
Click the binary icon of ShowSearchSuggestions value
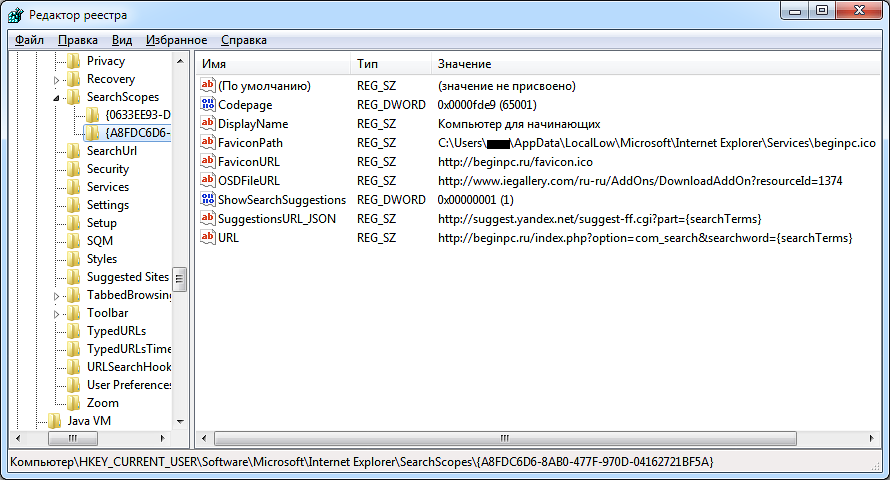pyautogui.click(x=208, y=200)
